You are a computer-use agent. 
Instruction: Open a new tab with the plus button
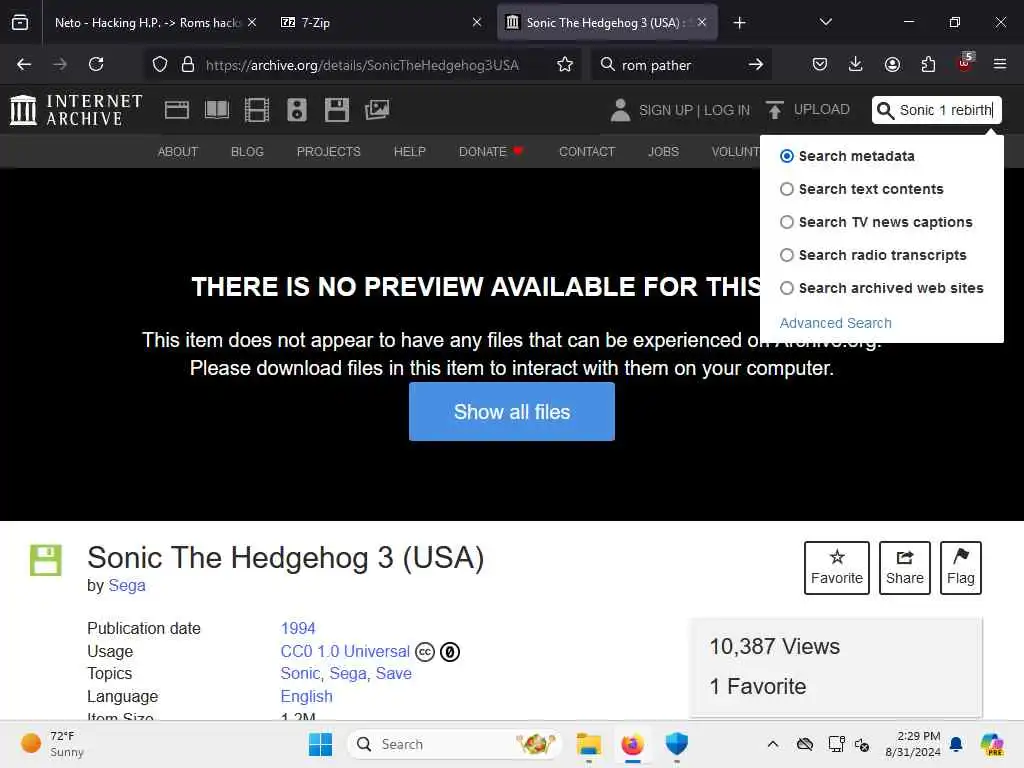pyautogui.click(x=739, y=23)
